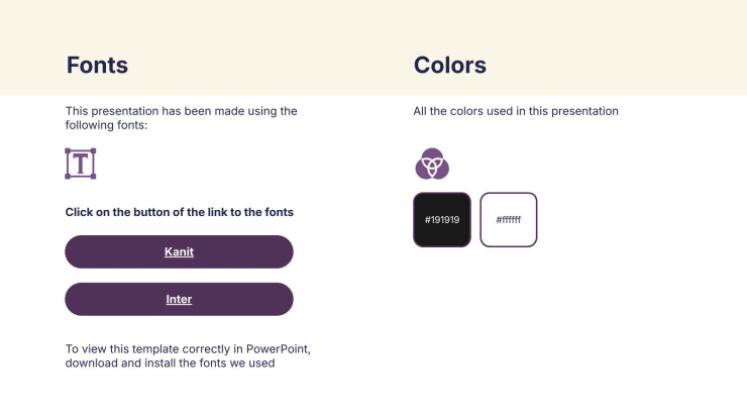Select the white #ffffff color swatch
The width and height of the screenshot is (747, 420).
(x=508, y=219)
